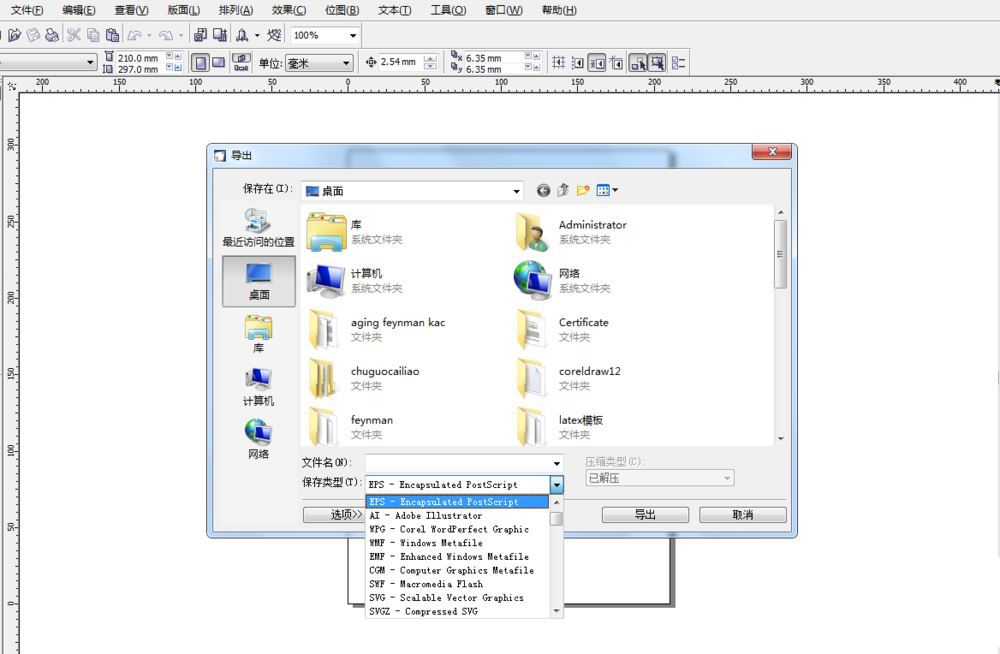
Task: Toggle landscape page orientation button
Action: pos(218,62)
